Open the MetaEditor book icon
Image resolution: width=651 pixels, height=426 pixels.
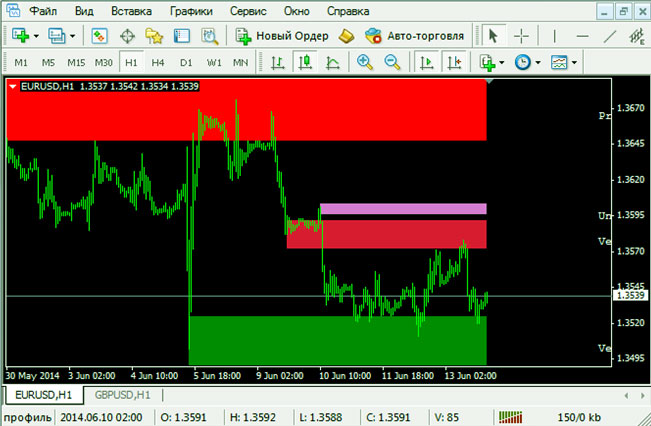click(347, 36)
